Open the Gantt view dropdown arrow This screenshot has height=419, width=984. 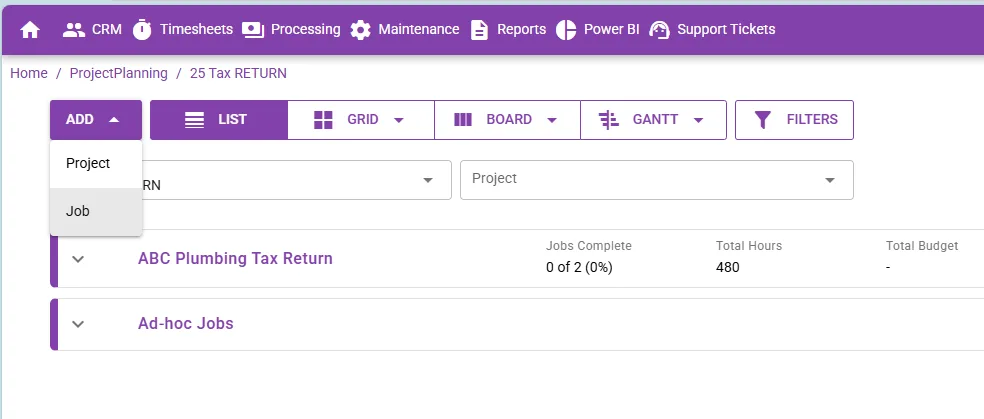[698, 120]
